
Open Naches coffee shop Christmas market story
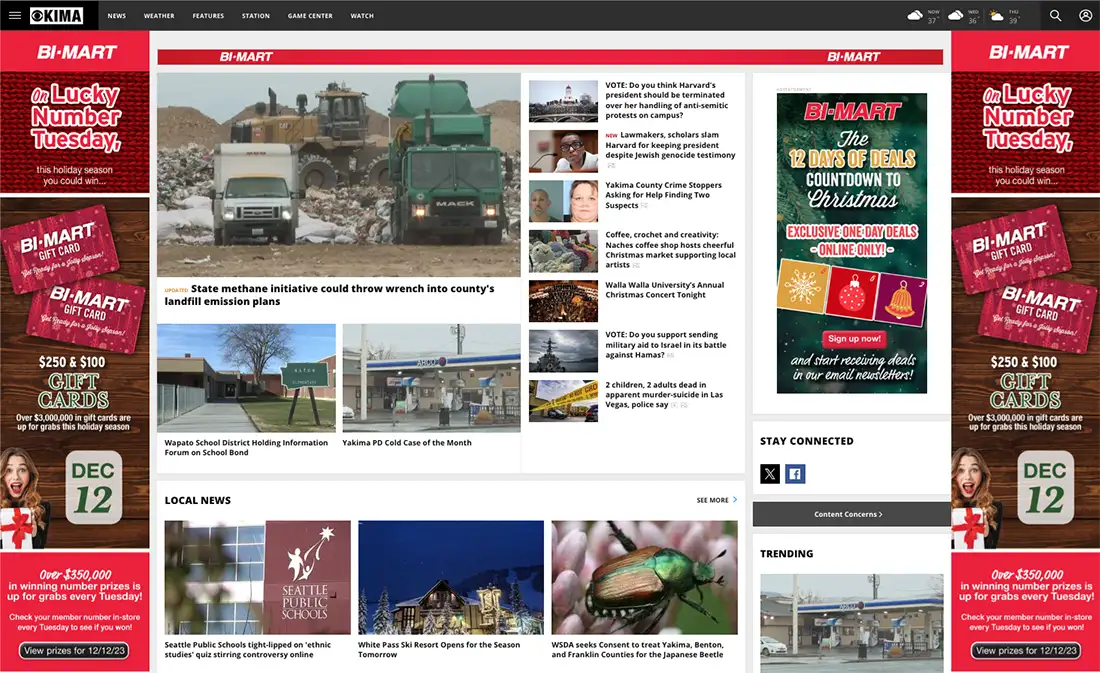tap(671, 250)
